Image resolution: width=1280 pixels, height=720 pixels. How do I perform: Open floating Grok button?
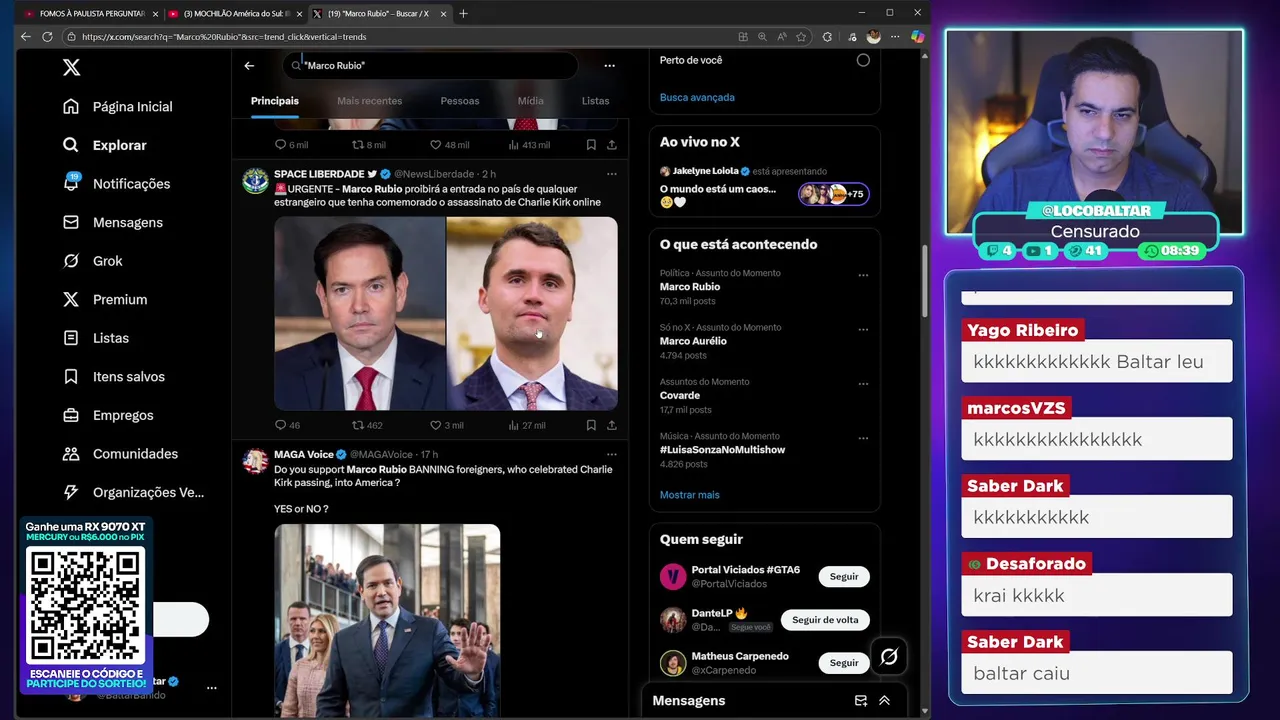[889, 657]
